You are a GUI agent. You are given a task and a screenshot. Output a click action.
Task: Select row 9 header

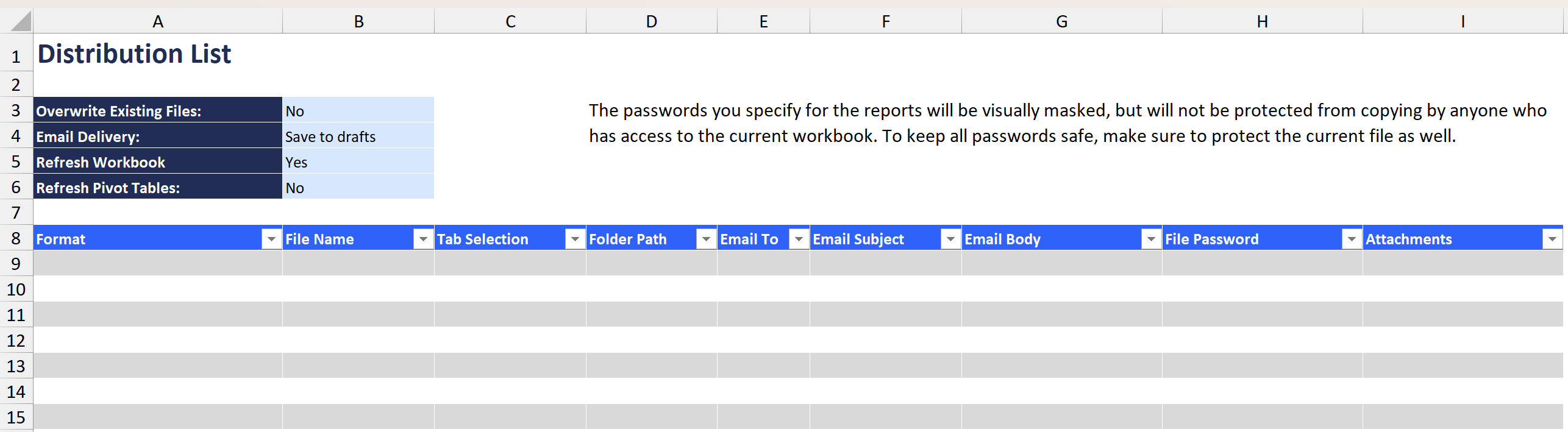pos(16,264)
